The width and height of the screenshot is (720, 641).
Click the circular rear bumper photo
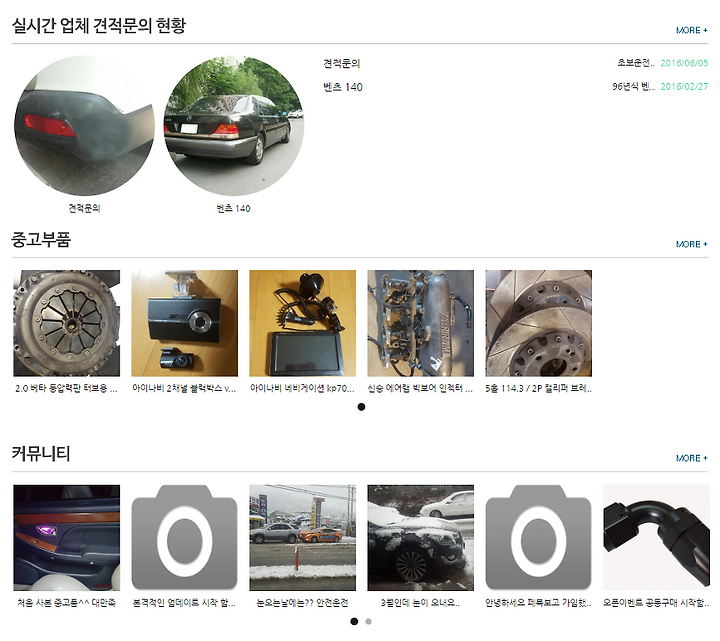tap(84, 126)
